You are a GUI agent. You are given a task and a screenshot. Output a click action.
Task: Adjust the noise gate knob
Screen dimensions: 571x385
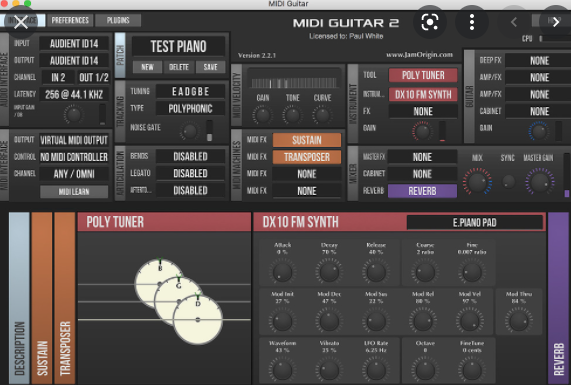click(x=189, y=131)
